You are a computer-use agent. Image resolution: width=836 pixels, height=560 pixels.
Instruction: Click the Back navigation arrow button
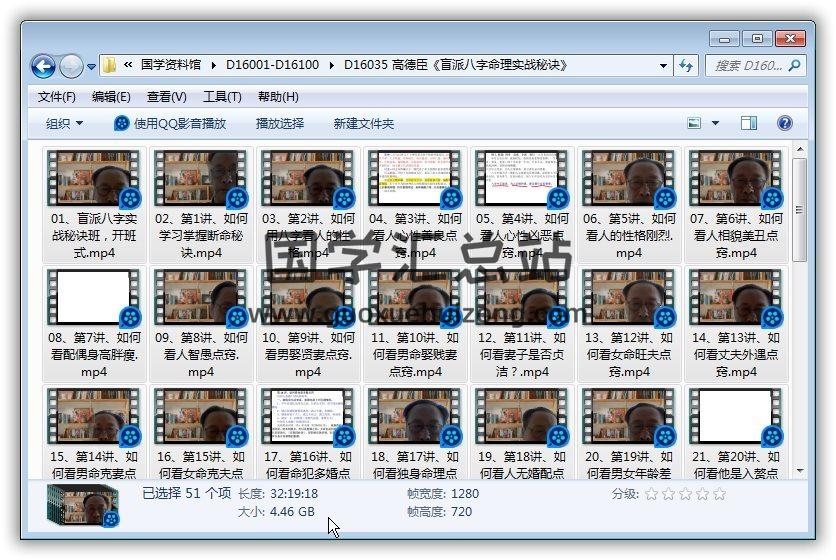click(x=43, y=66)
